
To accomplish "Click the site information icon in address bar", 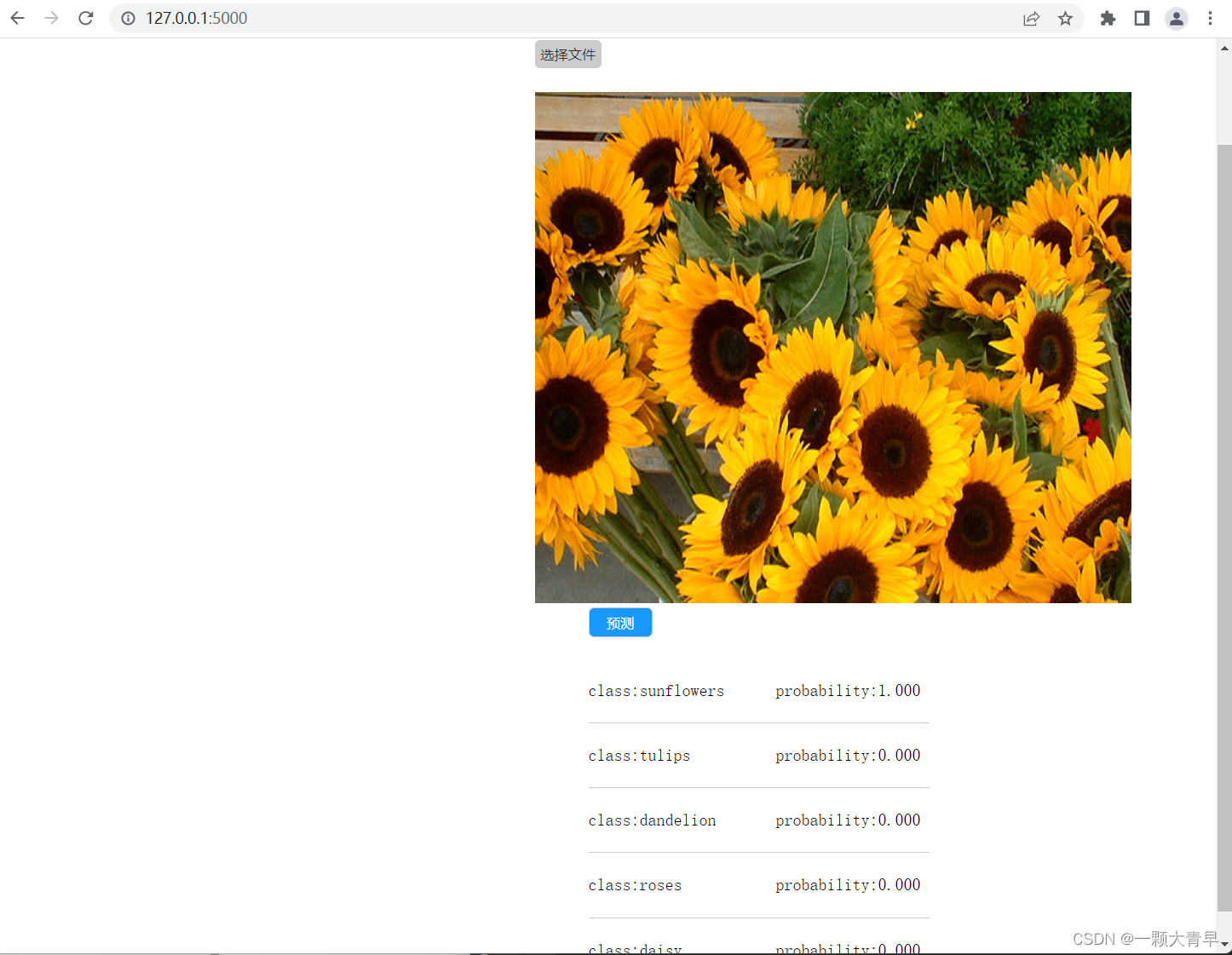I will (128, 18).
